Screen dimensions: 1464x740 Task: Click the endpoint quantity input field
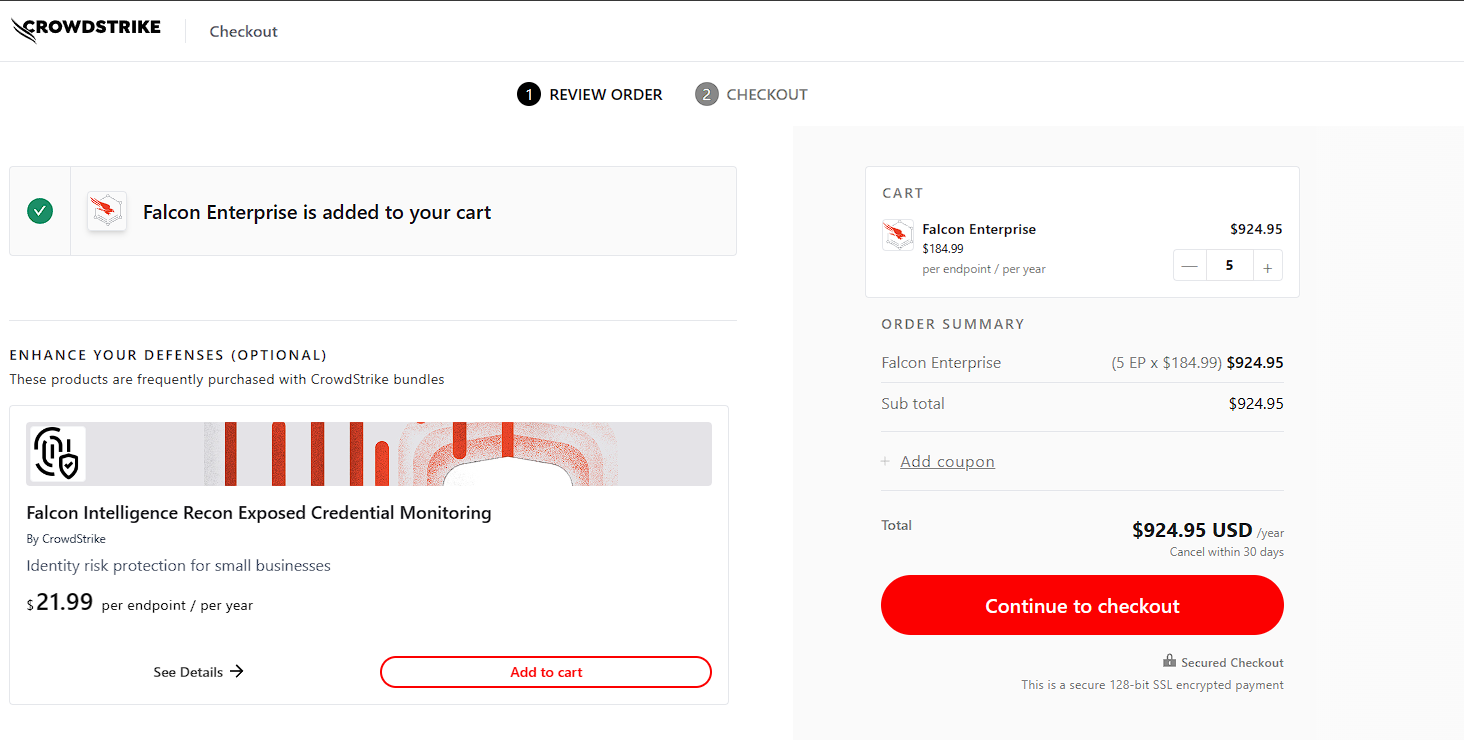tap(1229, 266)
